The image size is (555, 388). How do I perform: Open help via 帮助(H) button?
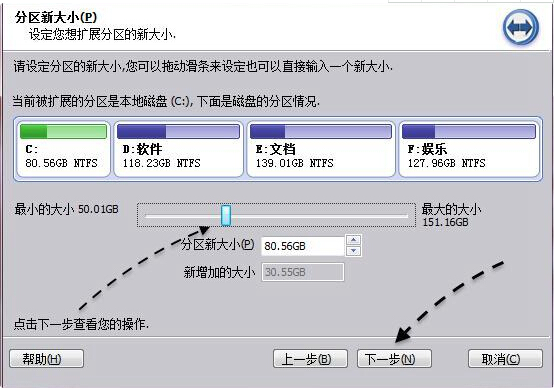[x=46, y=359]
